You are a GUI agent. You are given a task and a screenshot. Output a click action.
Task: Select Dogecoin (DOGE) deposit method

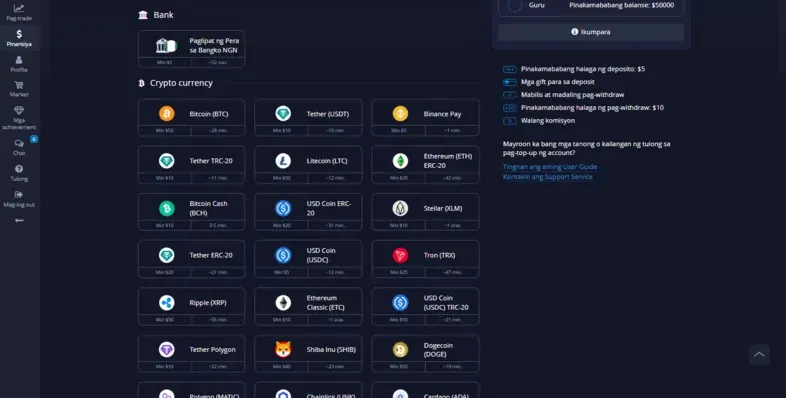(425, 354)
